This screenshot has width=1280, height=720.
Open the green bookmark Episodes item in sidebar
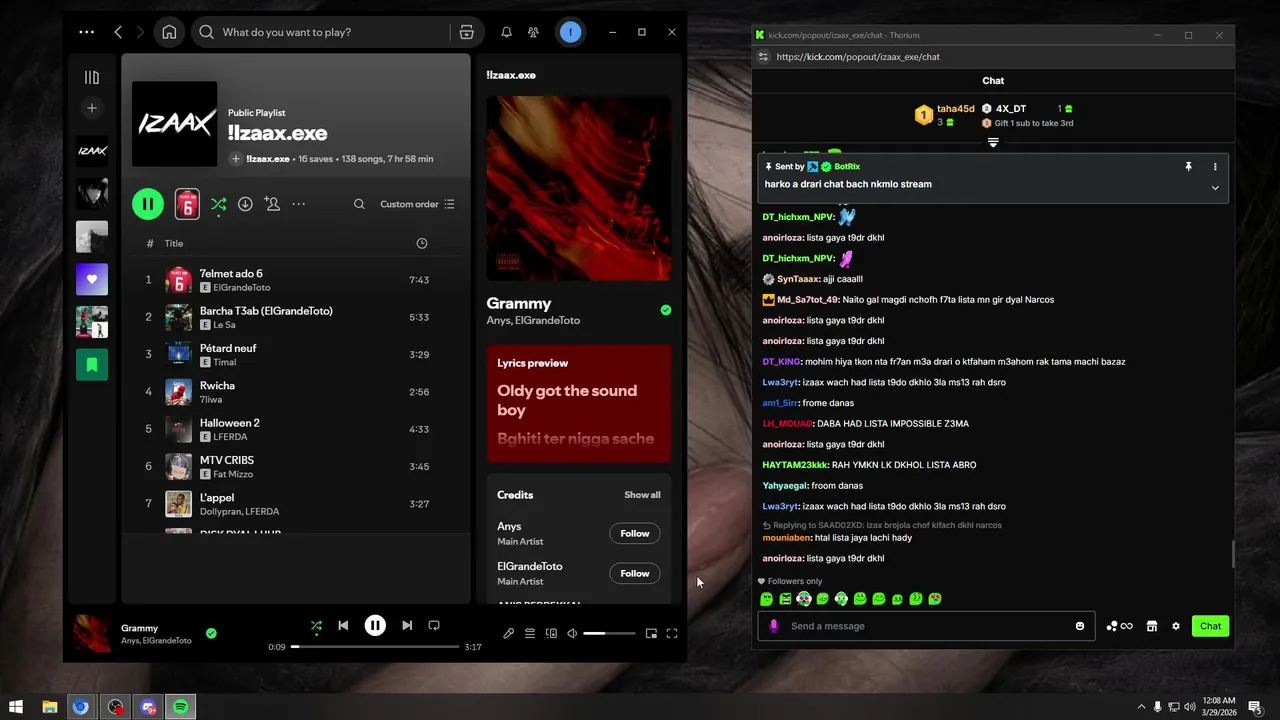[92, 364]
